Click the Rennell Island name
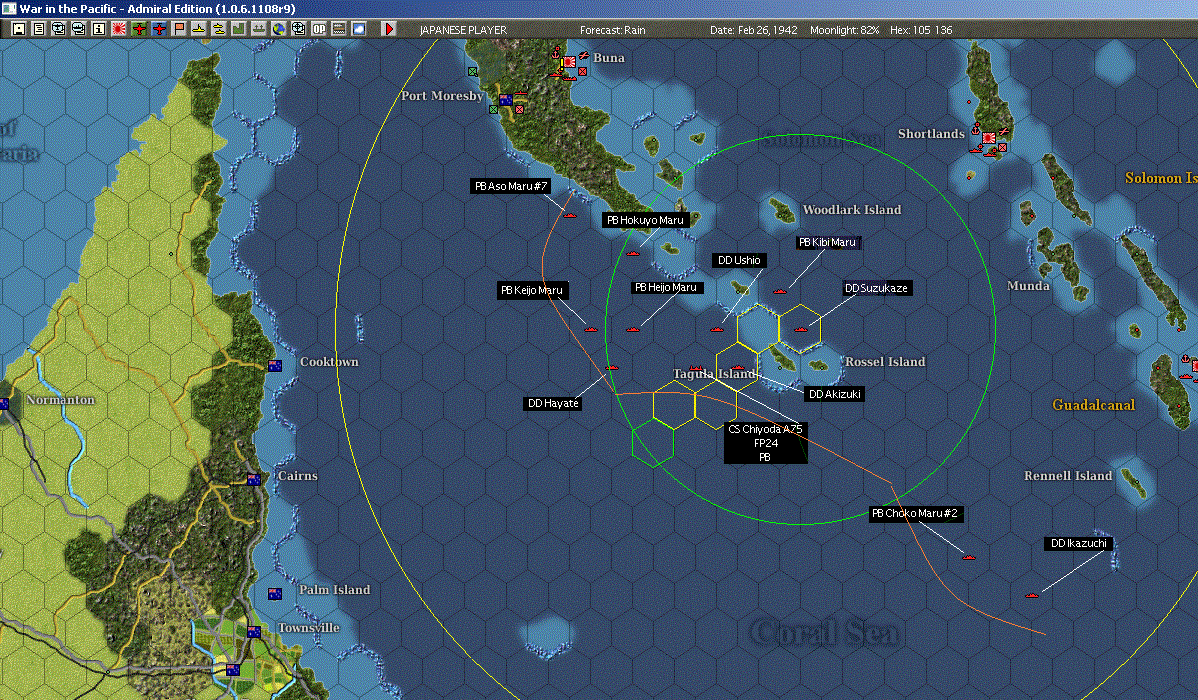The height and width of the screenshot is (700, 1198). tap(1068, 475)
